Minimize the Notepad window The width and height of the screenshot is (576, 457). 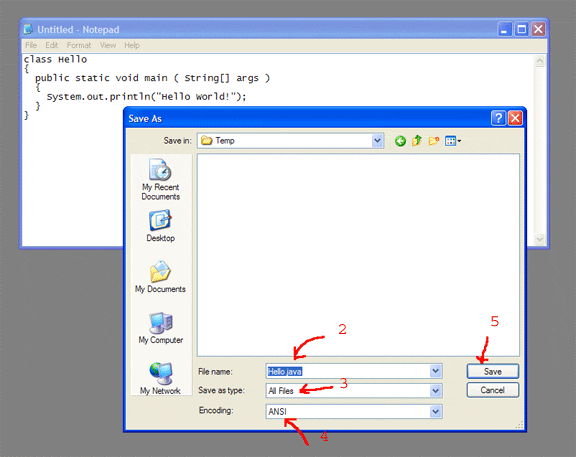[x=505, y=29]
